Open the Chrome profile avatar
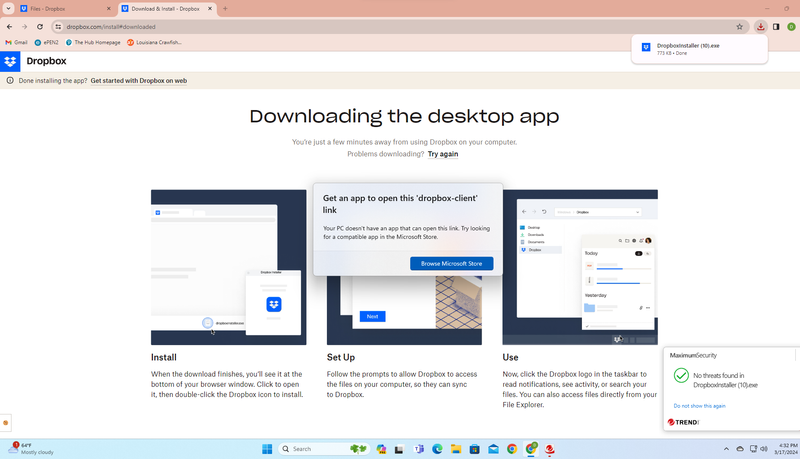800x459 pixels. (x=791, y=27)
